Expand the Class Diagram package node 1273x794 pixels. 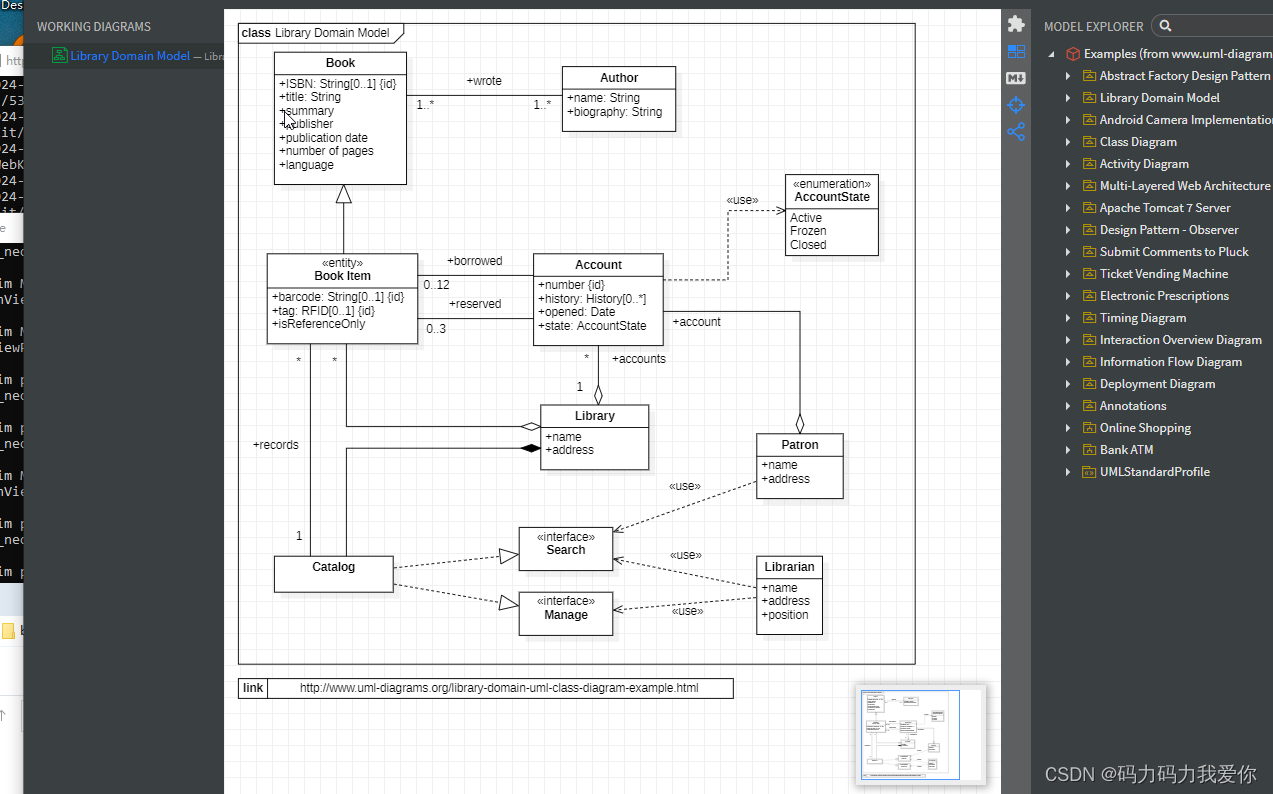[x=1068, y=142]
